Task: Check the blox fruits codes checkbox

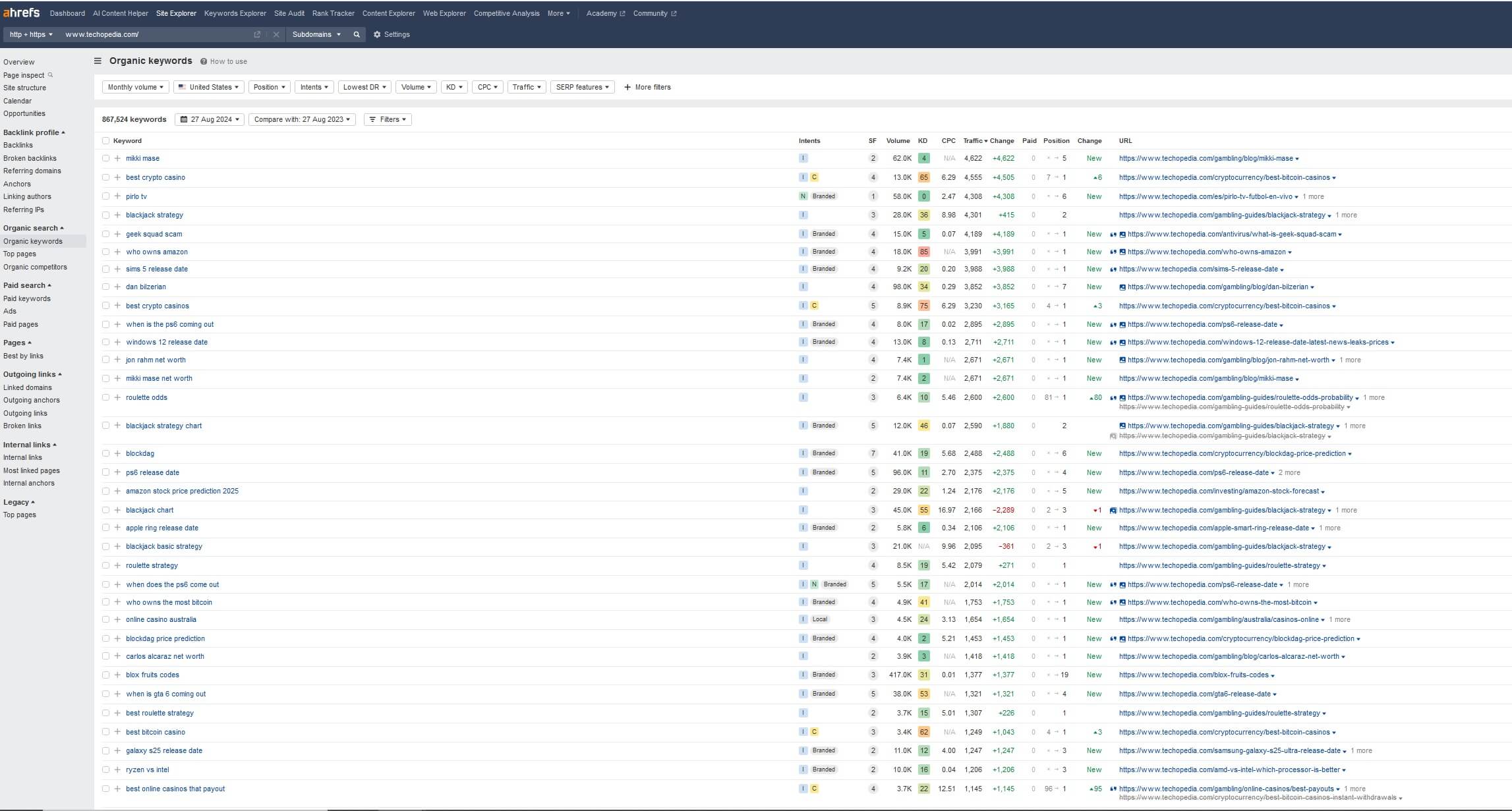Action: point(105,675)
